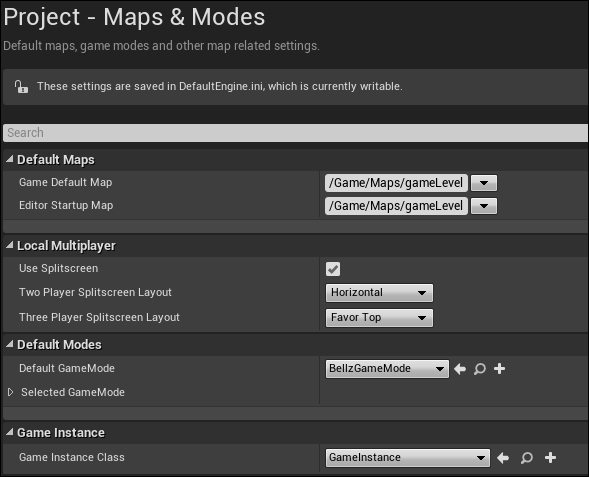Click the lock icon beside DefaultEngine.ini notice
Image resolution: width=589 pixels, height=477 pixels.
(21, 87)
